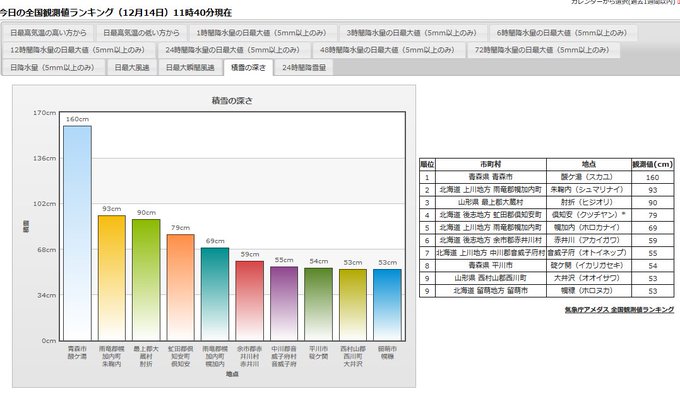
Task: Click the 136cm y-axis label
Action: click(x=45, y=158)
